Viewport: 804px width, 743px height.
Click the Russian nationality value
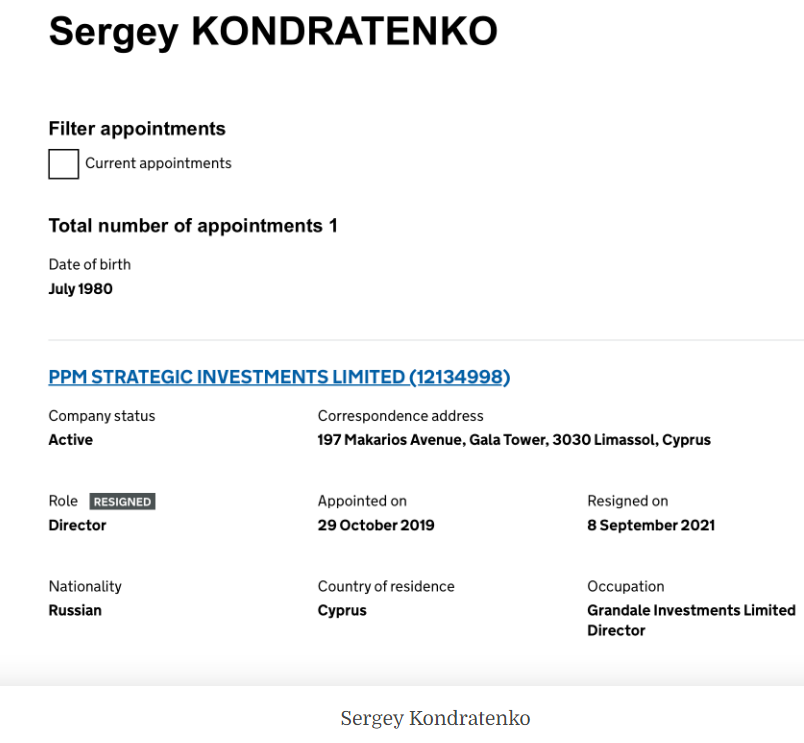[75, 610]
